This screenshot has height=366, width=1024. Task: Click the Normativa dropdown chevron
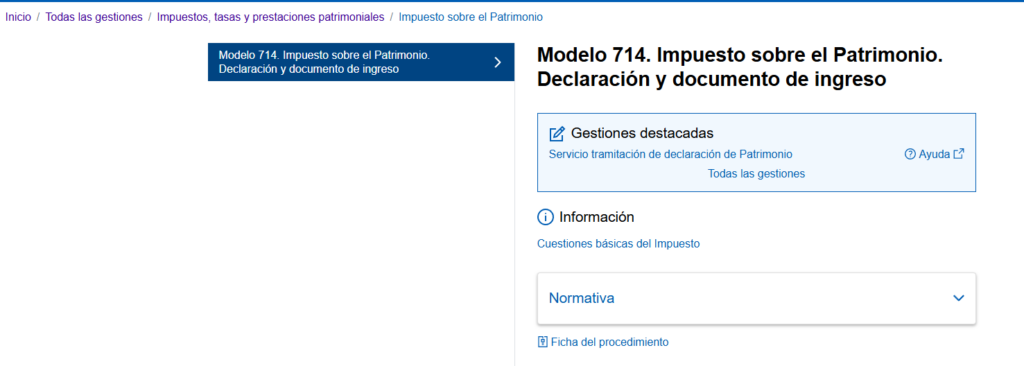(958, 298)
